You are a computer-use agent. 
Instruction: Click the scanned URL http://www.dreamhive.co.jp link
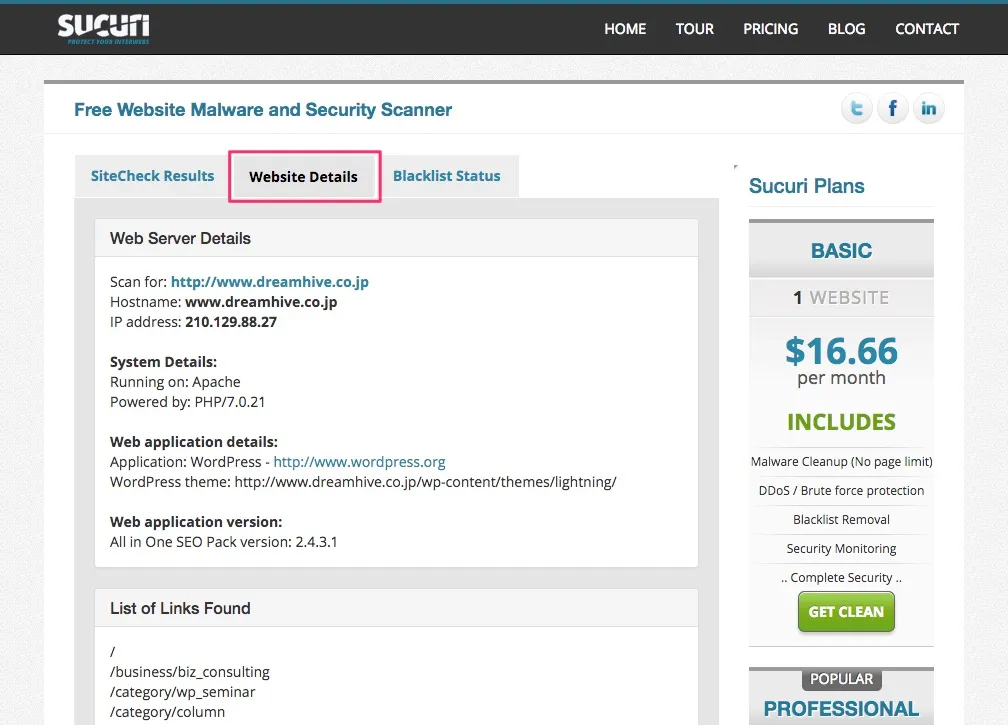[269, 282]
